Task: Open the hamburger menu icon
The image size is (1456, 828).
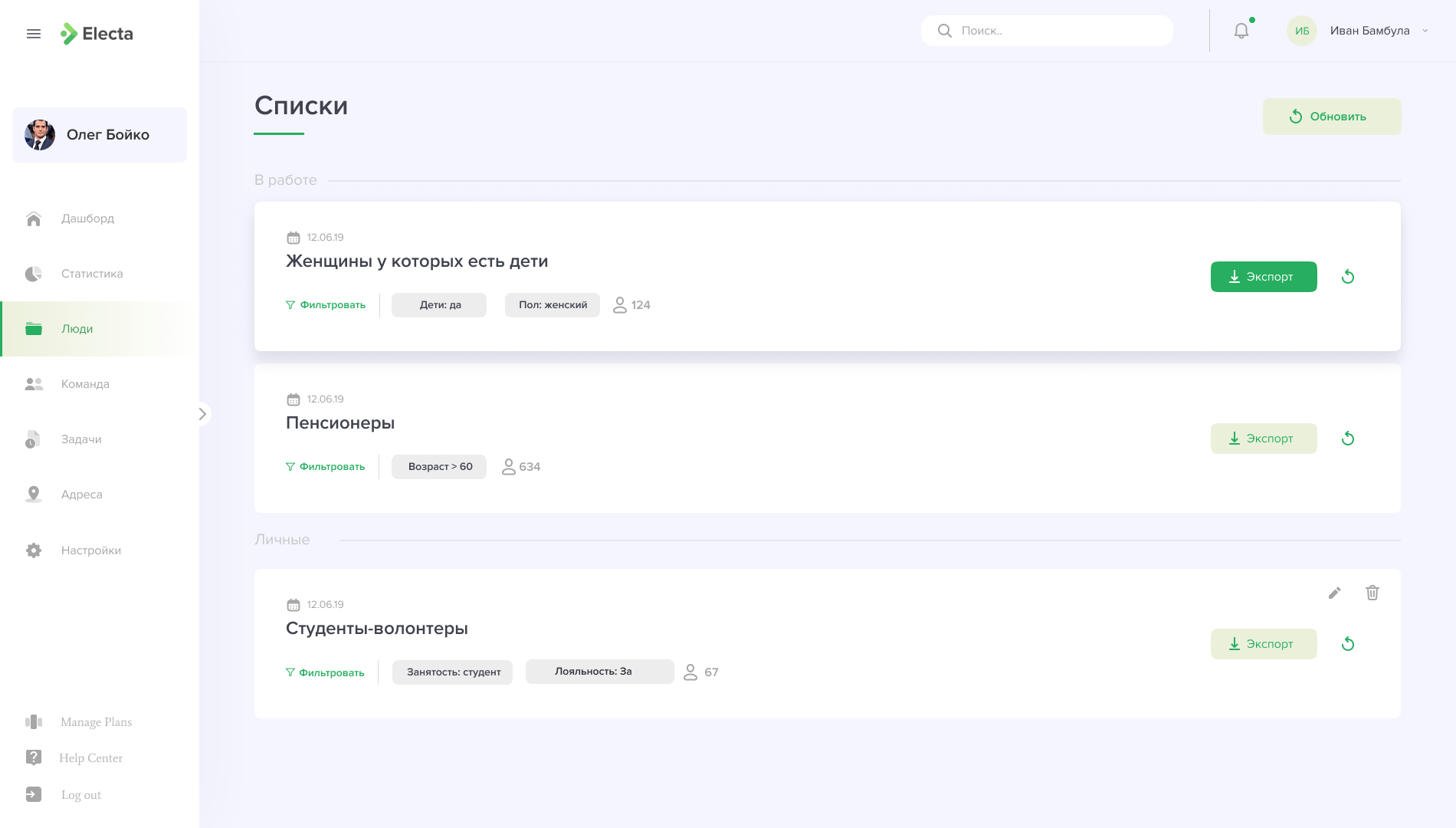Action: pos(34,34)
